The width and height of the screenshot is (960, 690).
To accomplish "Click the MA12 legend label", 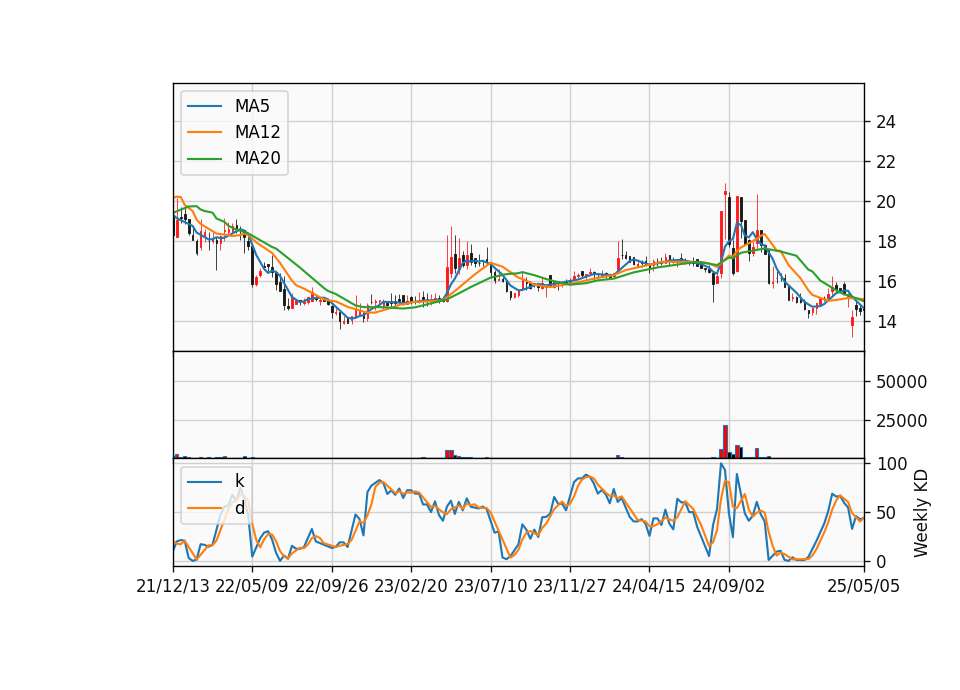I will coord(257,132).
